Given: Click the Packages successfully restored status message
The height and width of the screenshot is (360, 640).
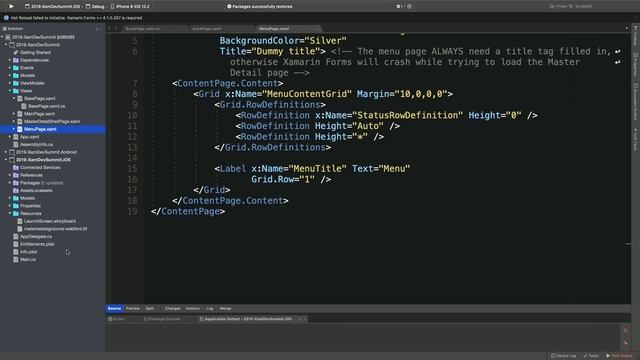Looking at the screenshot, I should pos(260,7).
